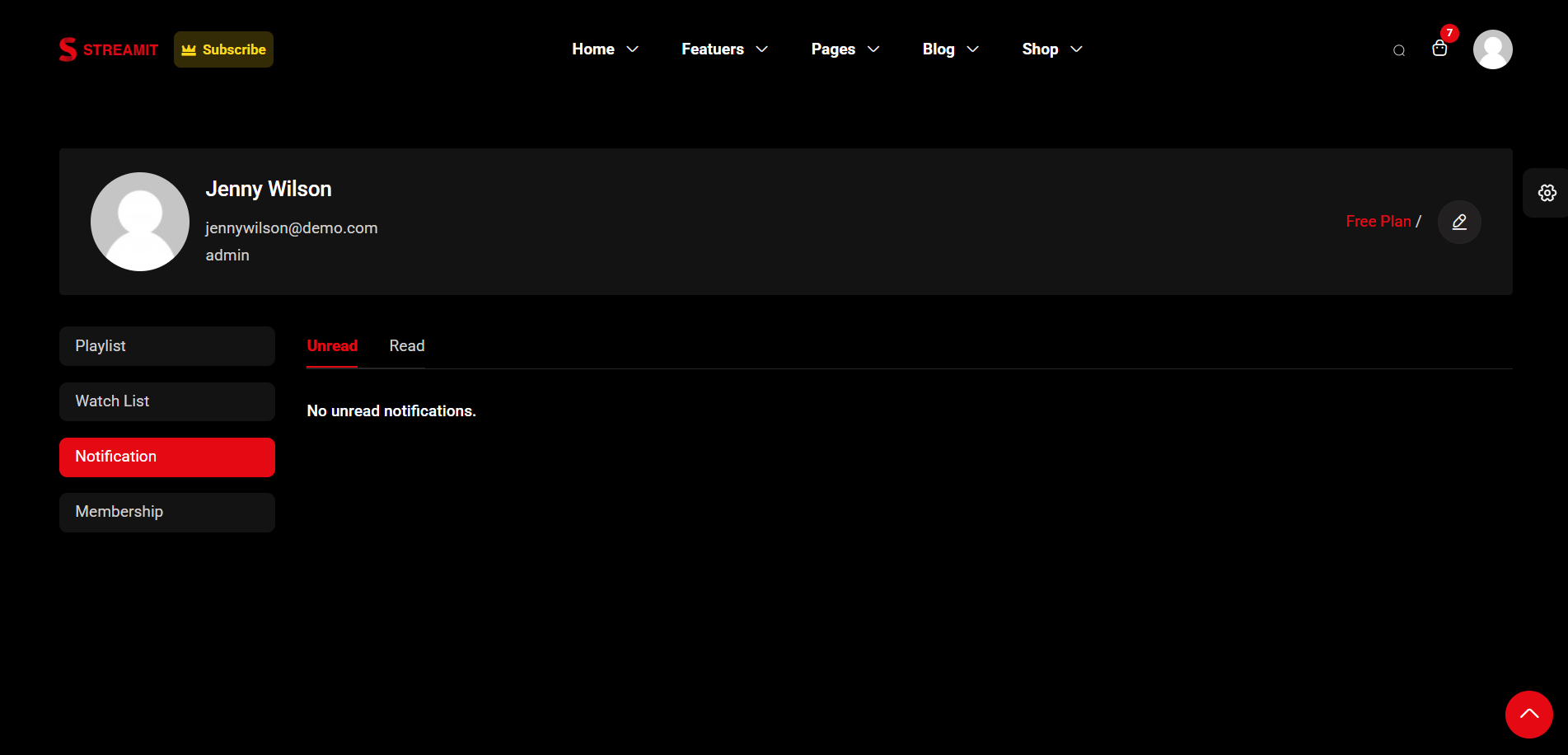Screen dimensions: 1568x755
Task: Click the admin role text
Action: [227, 256]
